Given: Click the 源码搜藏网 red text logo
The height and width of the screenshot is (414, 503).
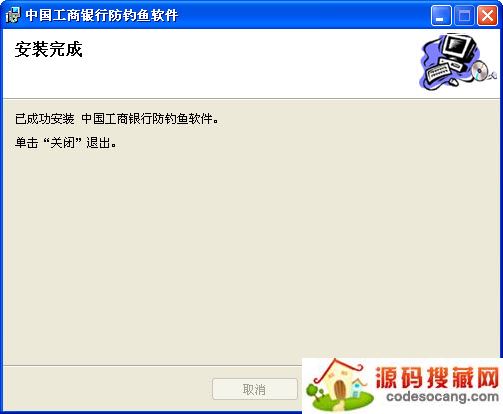Looking at the screenshot, I should (x=437, y=377).
